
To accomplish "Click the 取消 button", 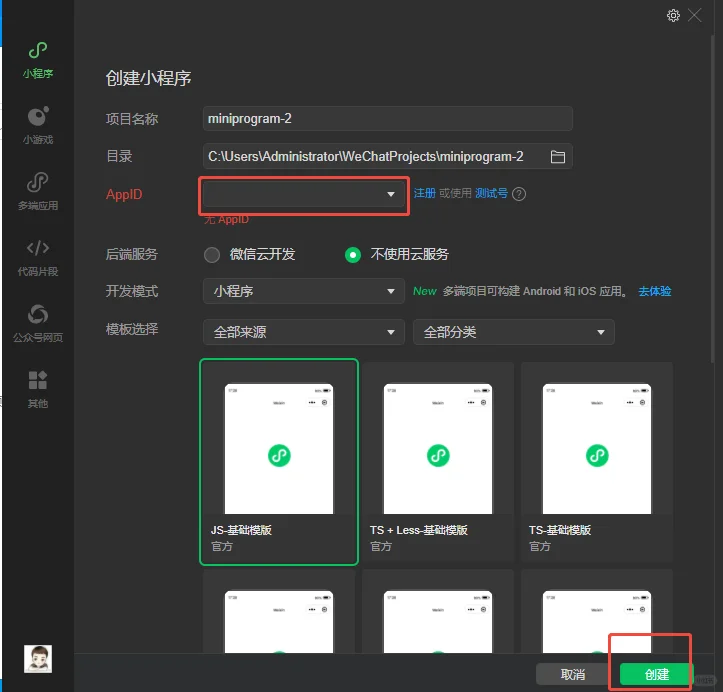I will 573,674.
